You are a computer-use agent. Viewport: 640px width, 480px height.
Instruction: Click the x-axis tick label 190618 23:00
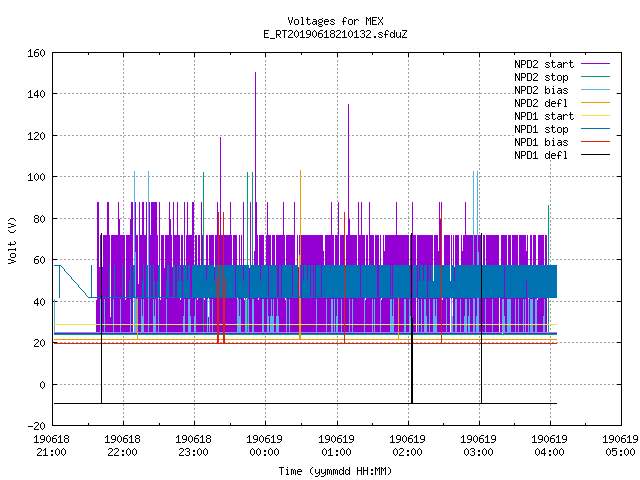pyautogui.click(x=193, y=446)
